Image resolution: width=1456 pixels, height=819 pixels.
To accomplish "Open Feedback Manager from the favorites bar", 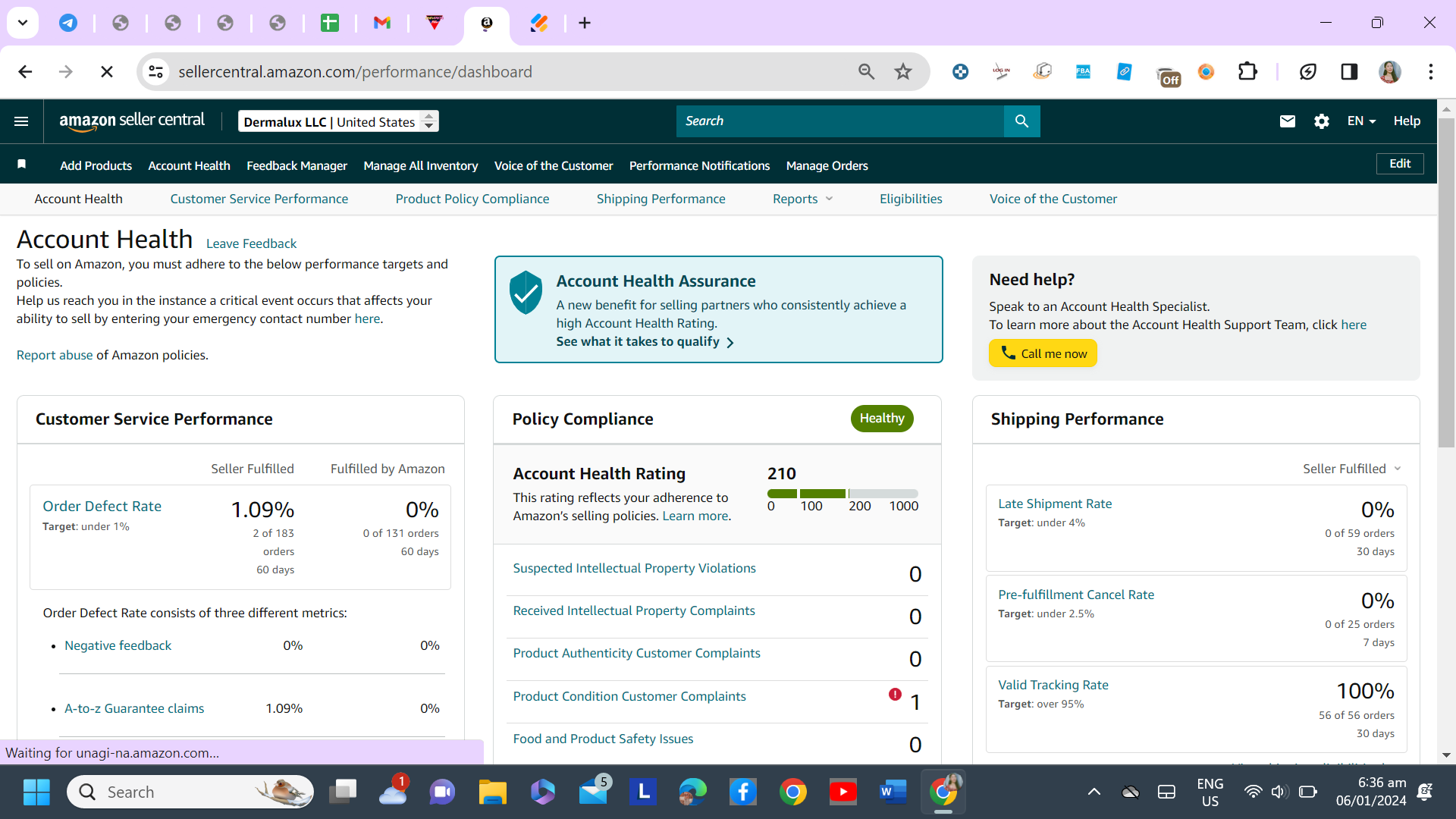I will [297, 165].
